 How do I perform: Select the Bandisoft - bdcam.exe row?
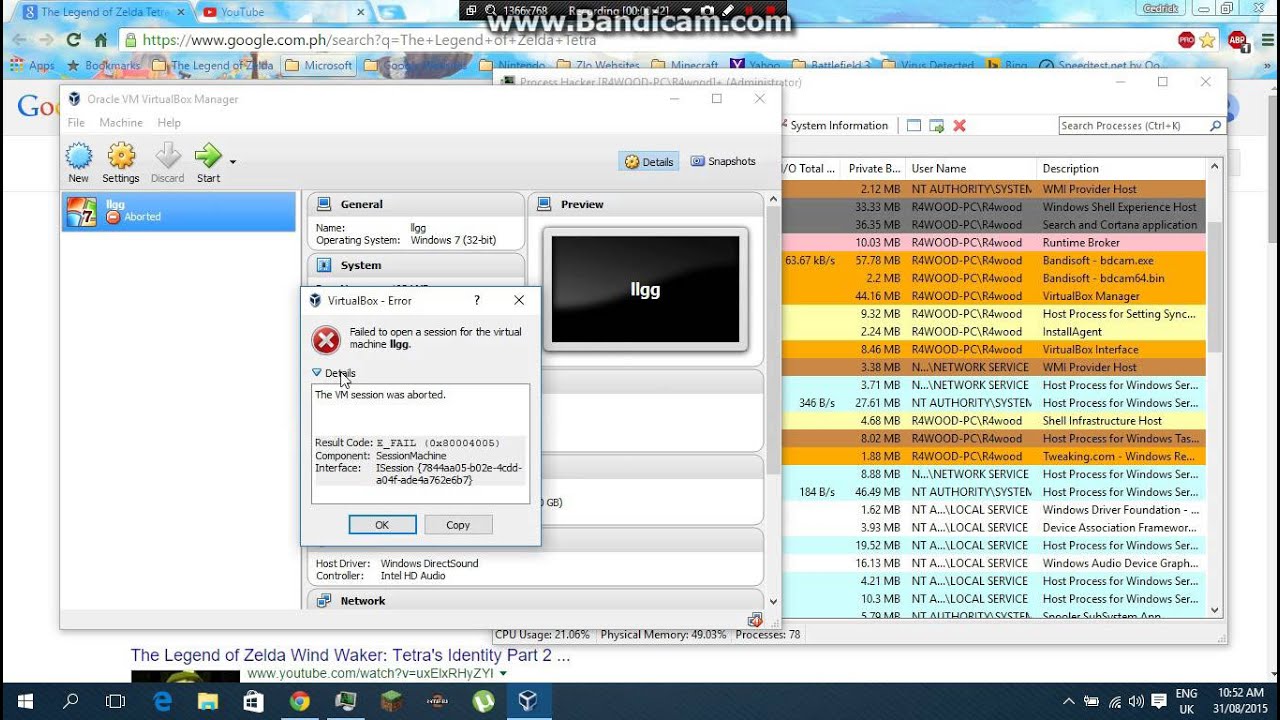[x=993, y=261]
